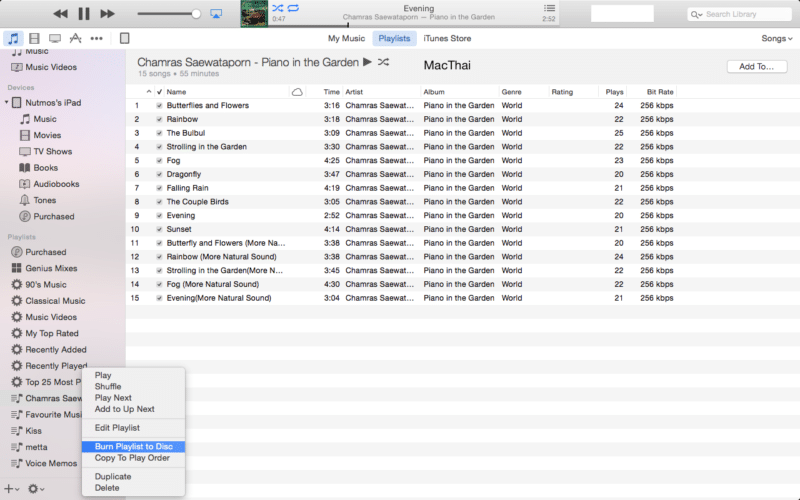Uncheck the Butterflies and Flowers song checkbox

(x=159, y=105)
